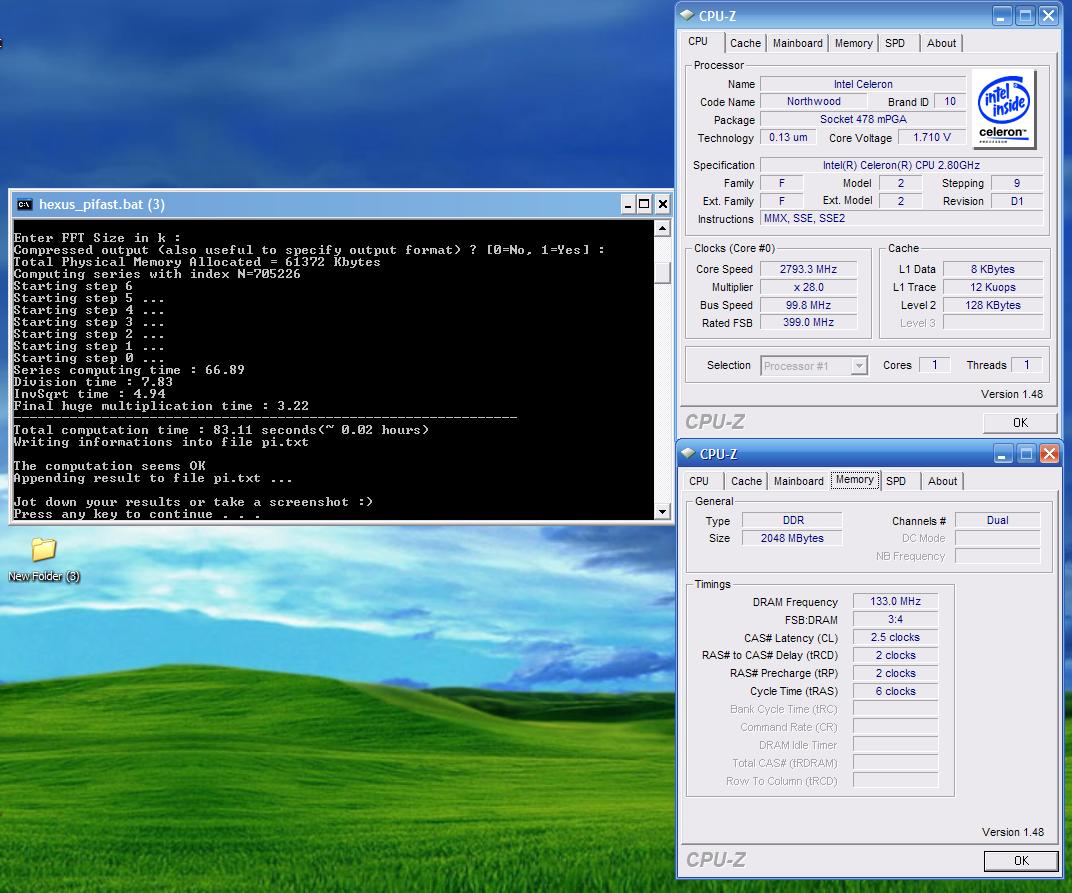Minimize the upper CPU-Z window

coord(1000,16)
